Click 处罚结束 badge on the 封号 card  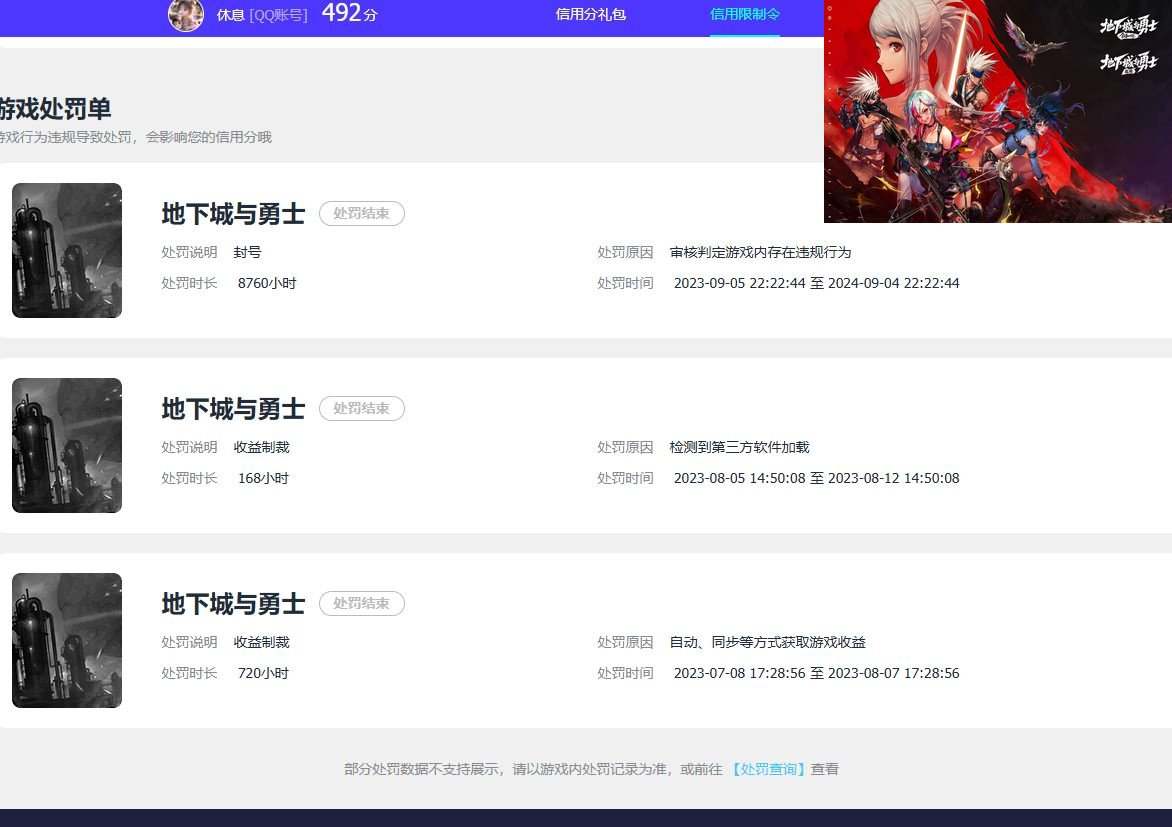click(x=362, y=214)
